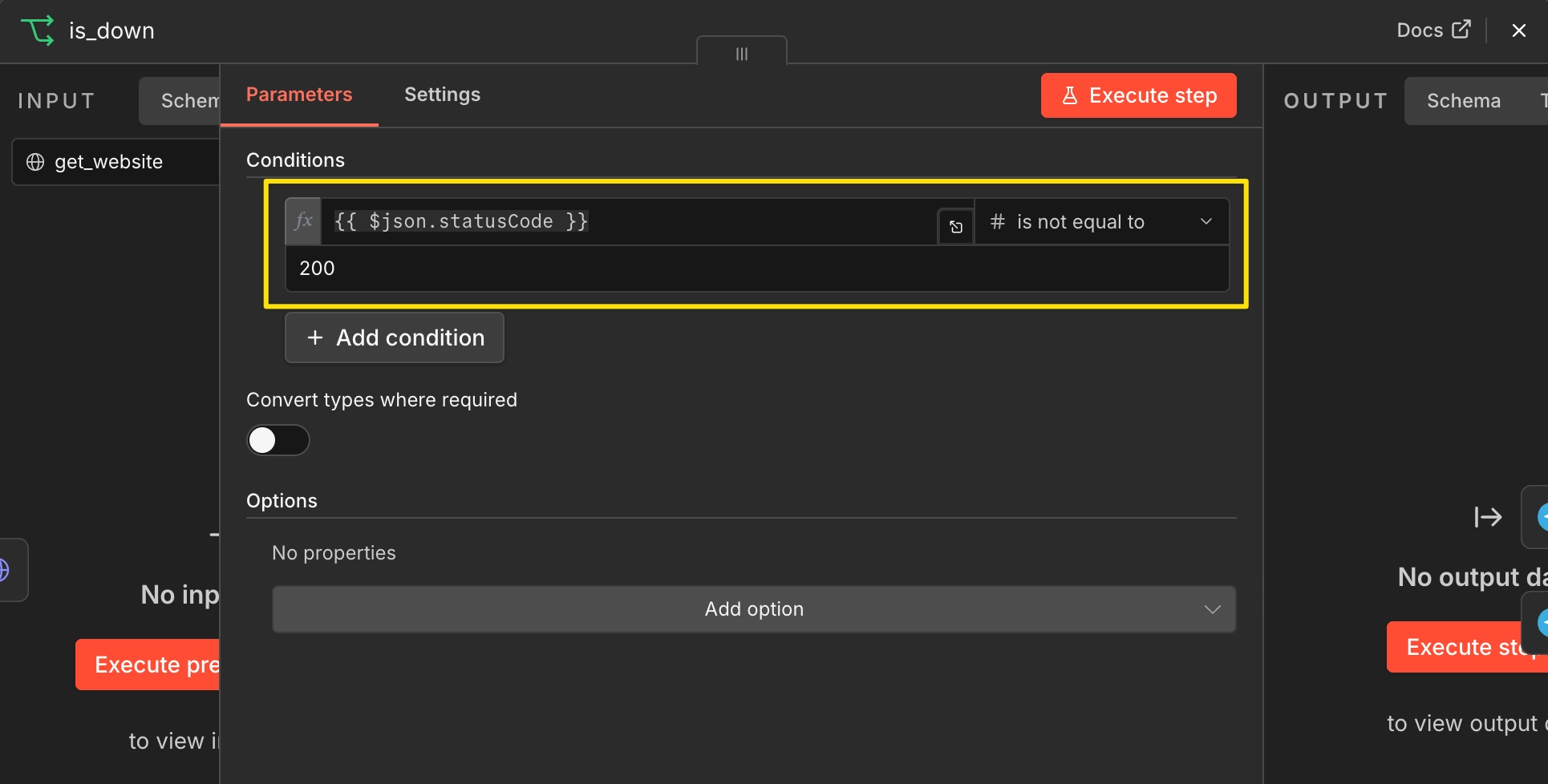1548x784 pixels.
Task: Click the globe icon beside get_website
Action: pyautogui.click(x=35, y=162)
